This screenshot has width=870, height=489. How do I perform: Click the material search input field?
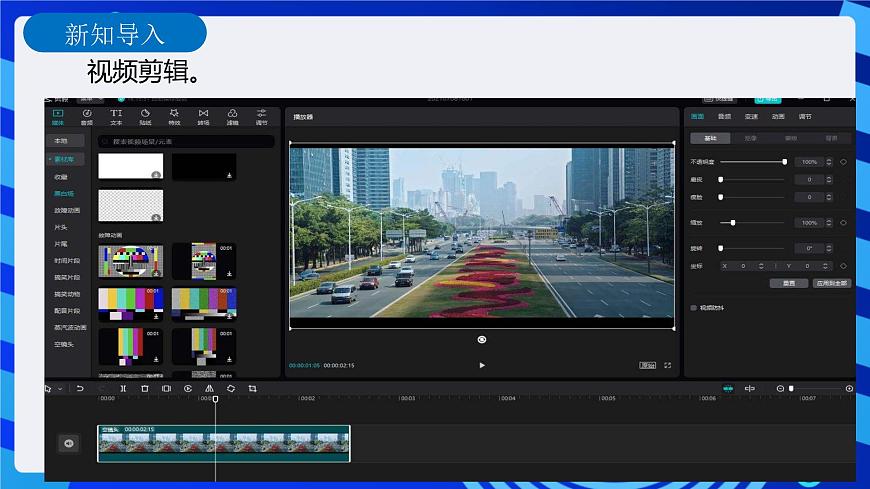186,142
